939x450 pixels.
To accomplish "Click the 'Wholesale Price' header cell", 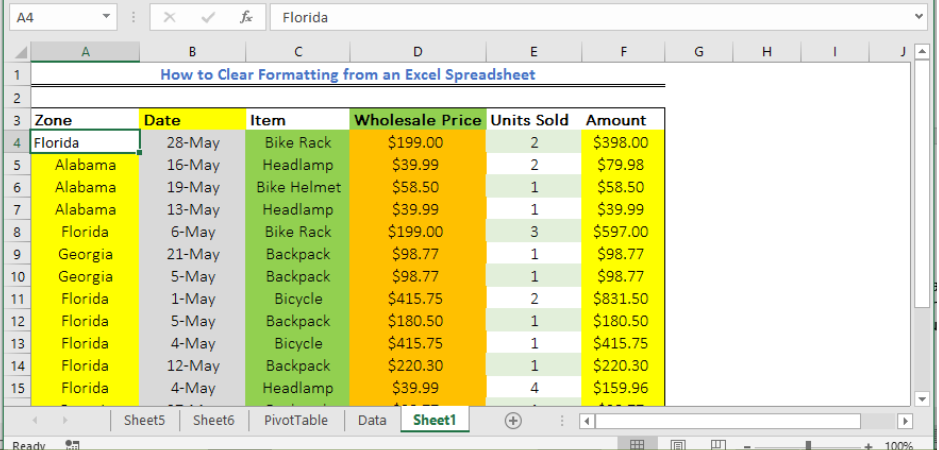I will pos(417,120).
